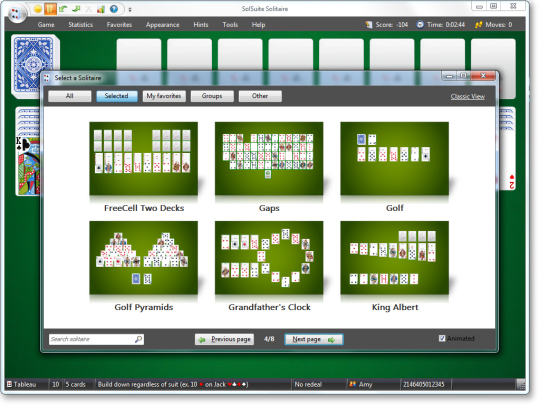Open the Favorites menu
Image resolution: width=540 pixels, height=405 pixels.
pyautogui.click(x=119, y=25)
